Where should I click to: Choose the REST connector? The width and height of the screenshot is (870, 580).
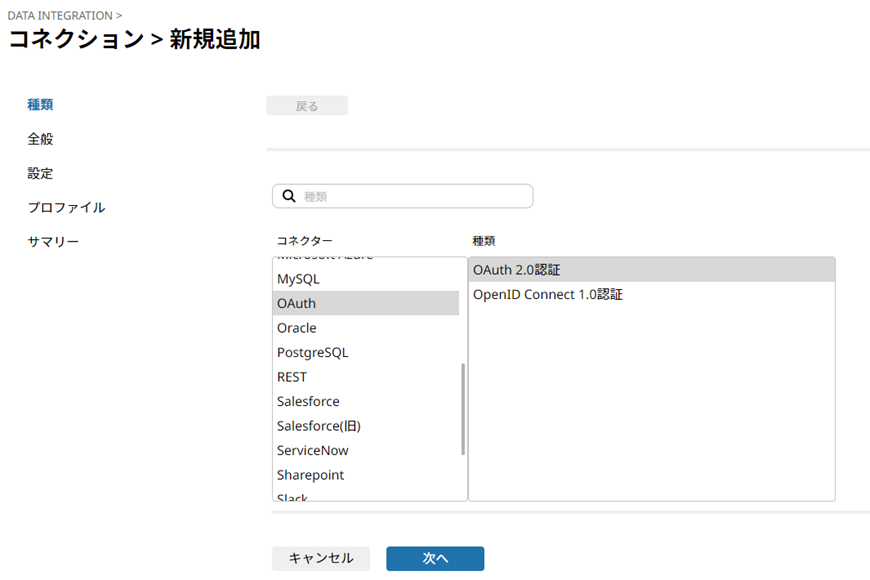[x=366, y=376]
